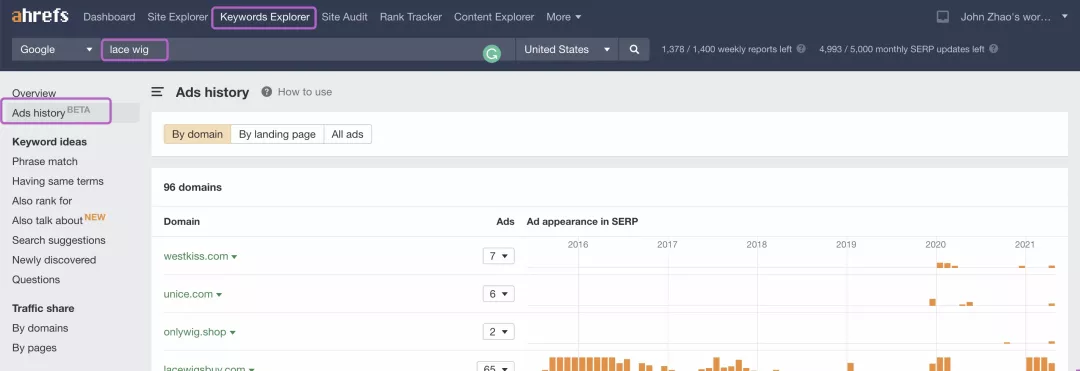The image size is (1080, 371).
Task: Click the help icon next to monthly SERP updates
Action: point(993,50)
